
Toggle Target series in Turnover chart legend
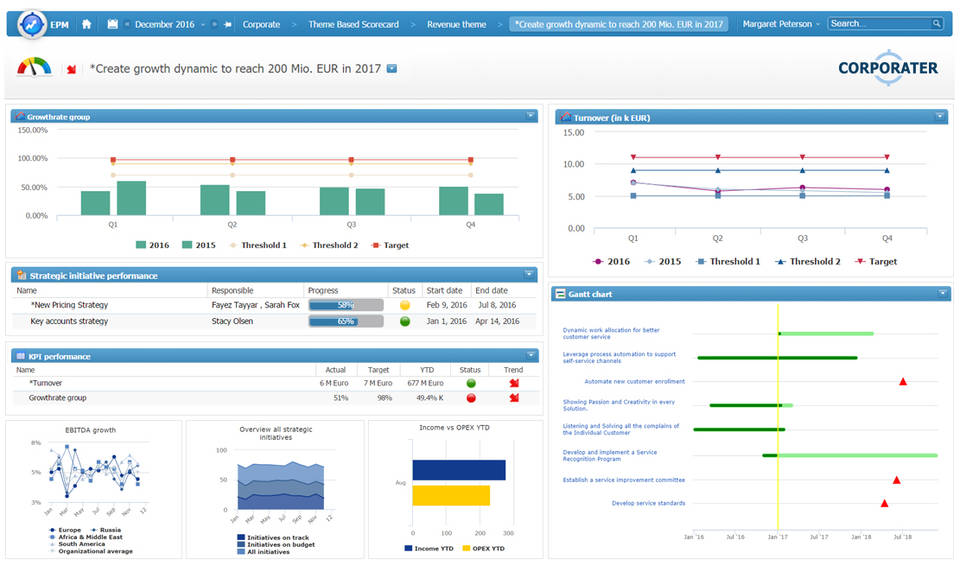(x=876, y=261)
